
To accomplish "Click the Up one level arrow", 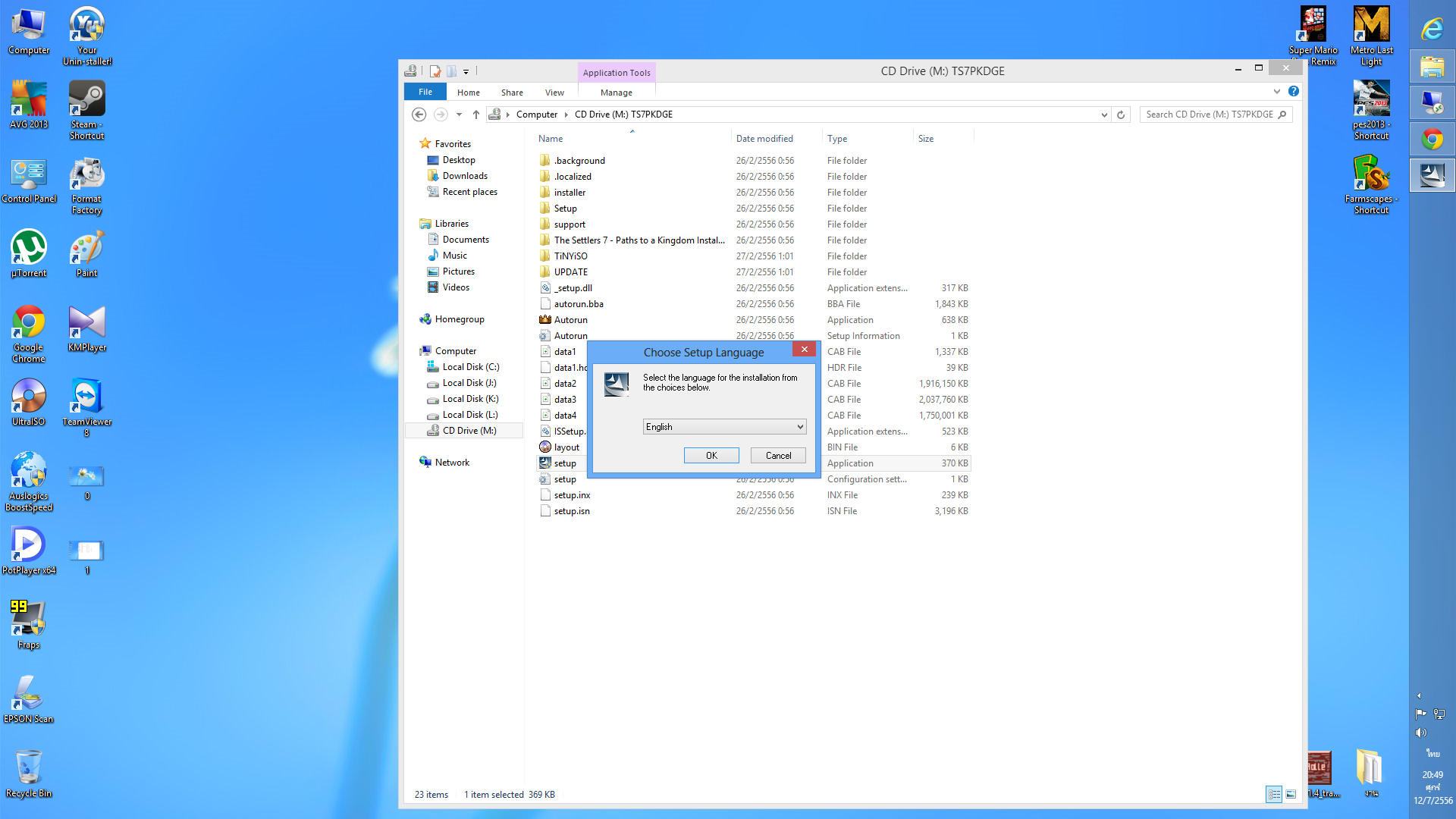I will 475,115.
